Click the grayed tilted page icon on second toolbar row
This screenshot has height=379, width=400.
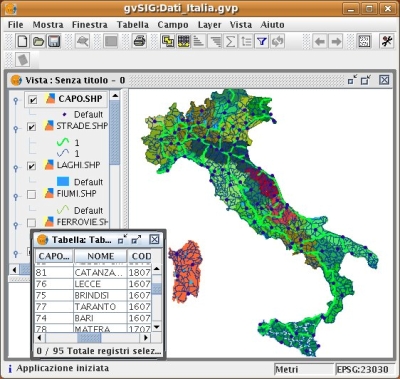[x=23, y=60]
